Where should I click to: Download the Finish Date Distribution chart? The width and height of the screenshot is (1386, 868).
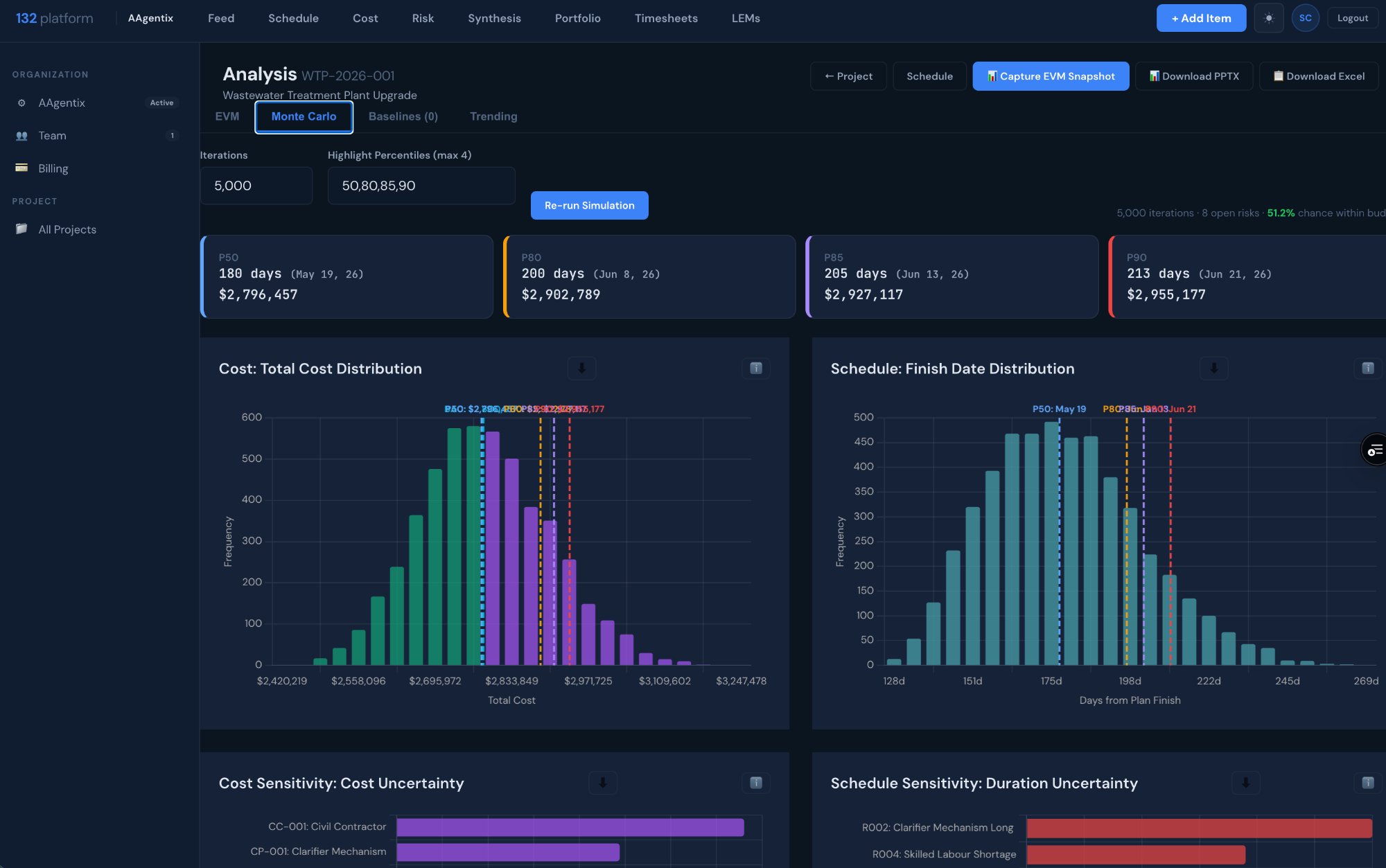(1213, 369)
